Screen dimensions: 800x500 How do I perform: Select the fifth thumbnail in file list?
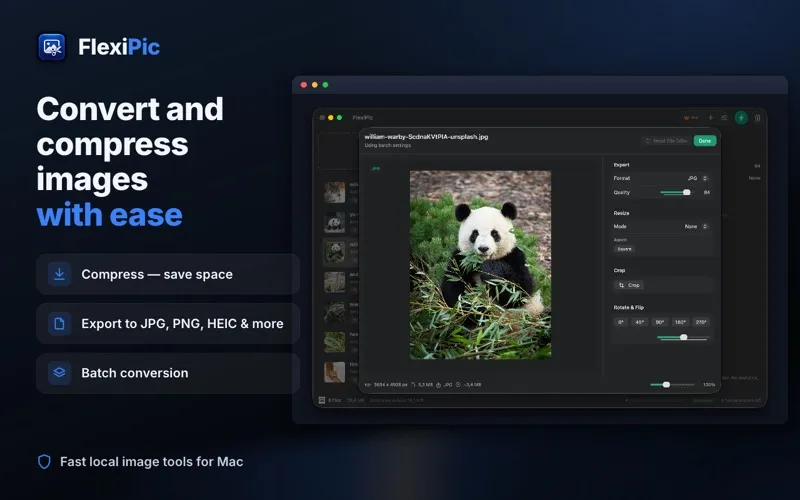tap(335, 312)
